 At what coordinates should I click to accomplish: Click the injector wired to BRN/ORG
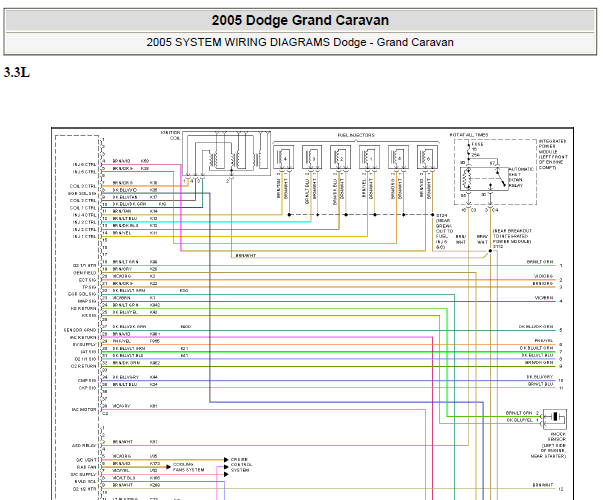coord(398,157)
